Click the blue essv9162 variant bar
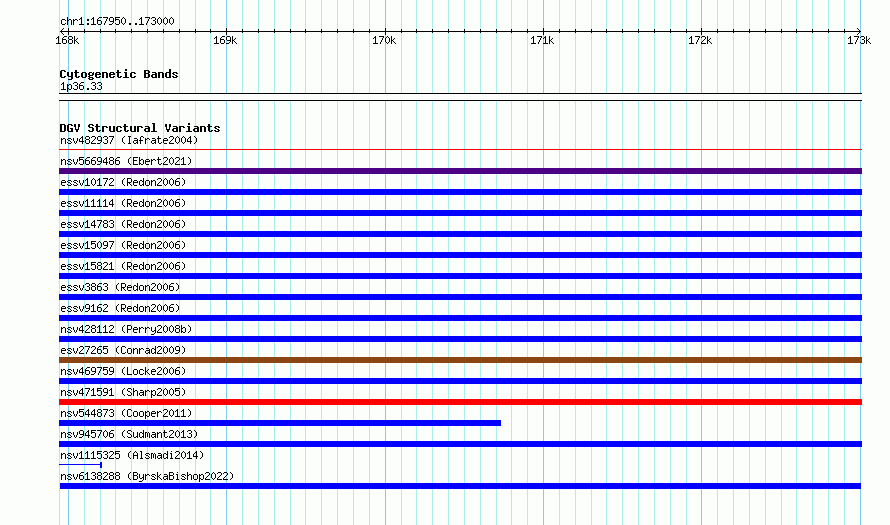 (x=460, y=318)
